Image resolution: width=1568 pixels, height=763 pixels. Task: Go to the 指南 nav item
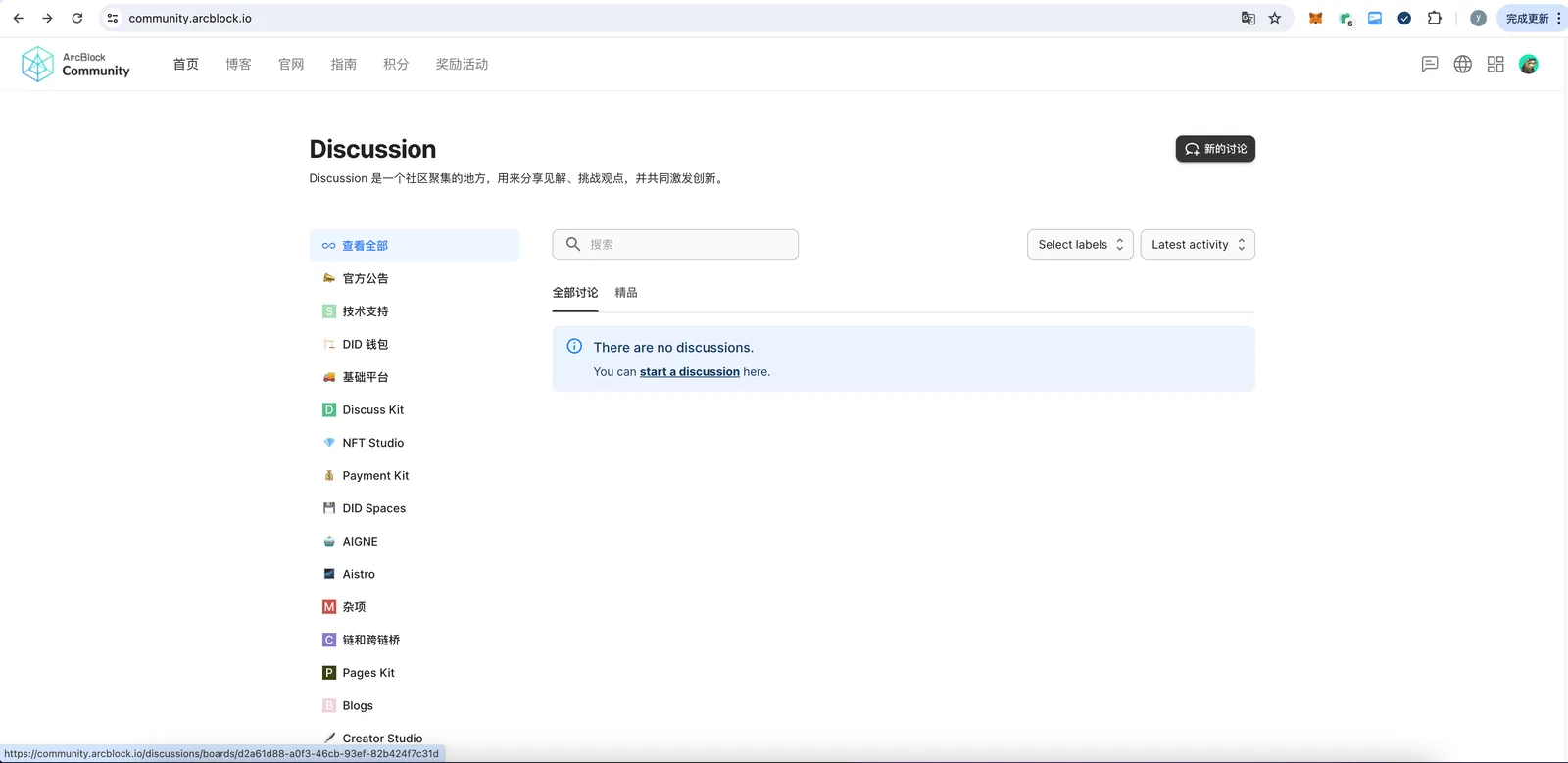click(344, 64)
